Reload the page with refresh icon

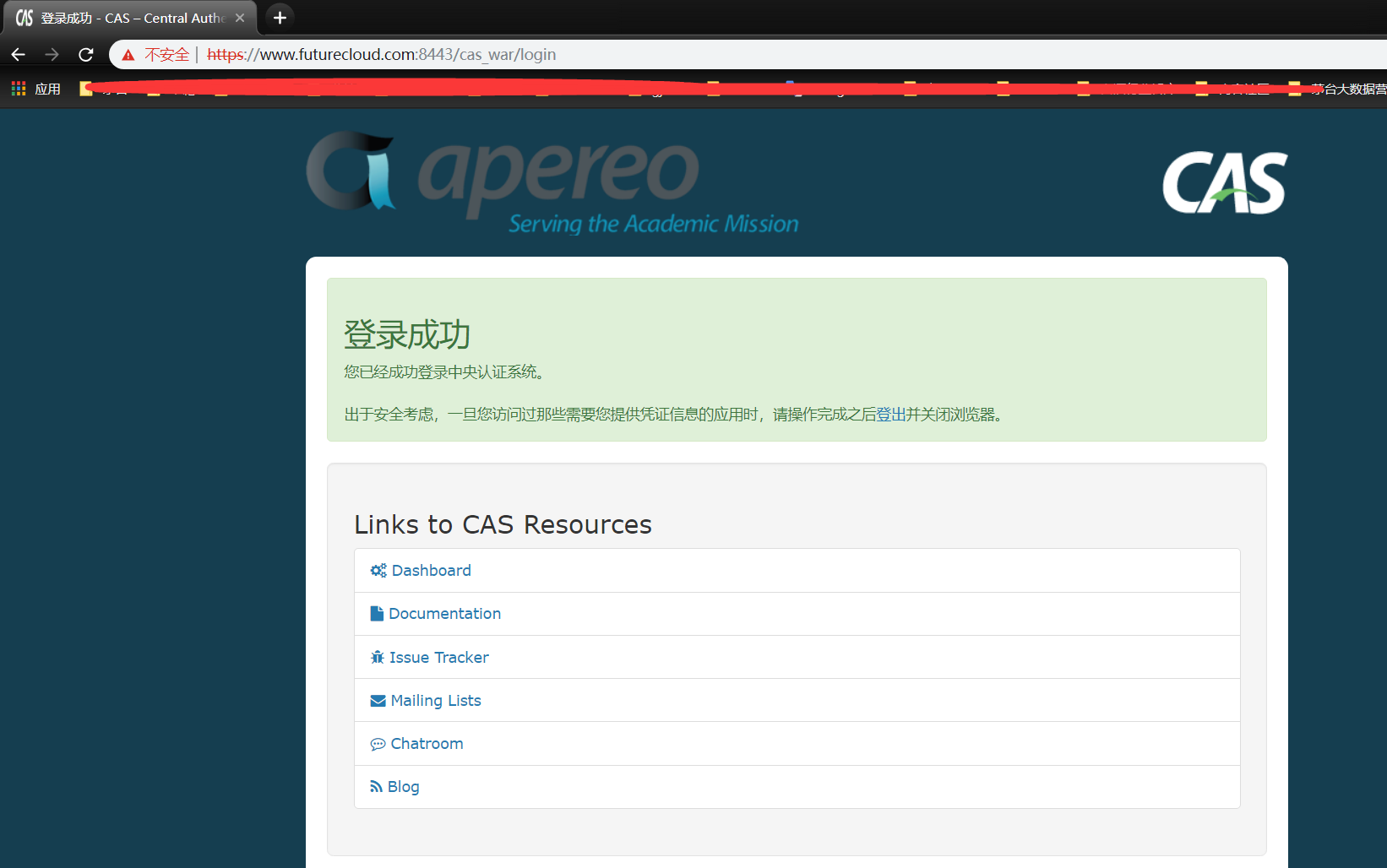(86, 55)
